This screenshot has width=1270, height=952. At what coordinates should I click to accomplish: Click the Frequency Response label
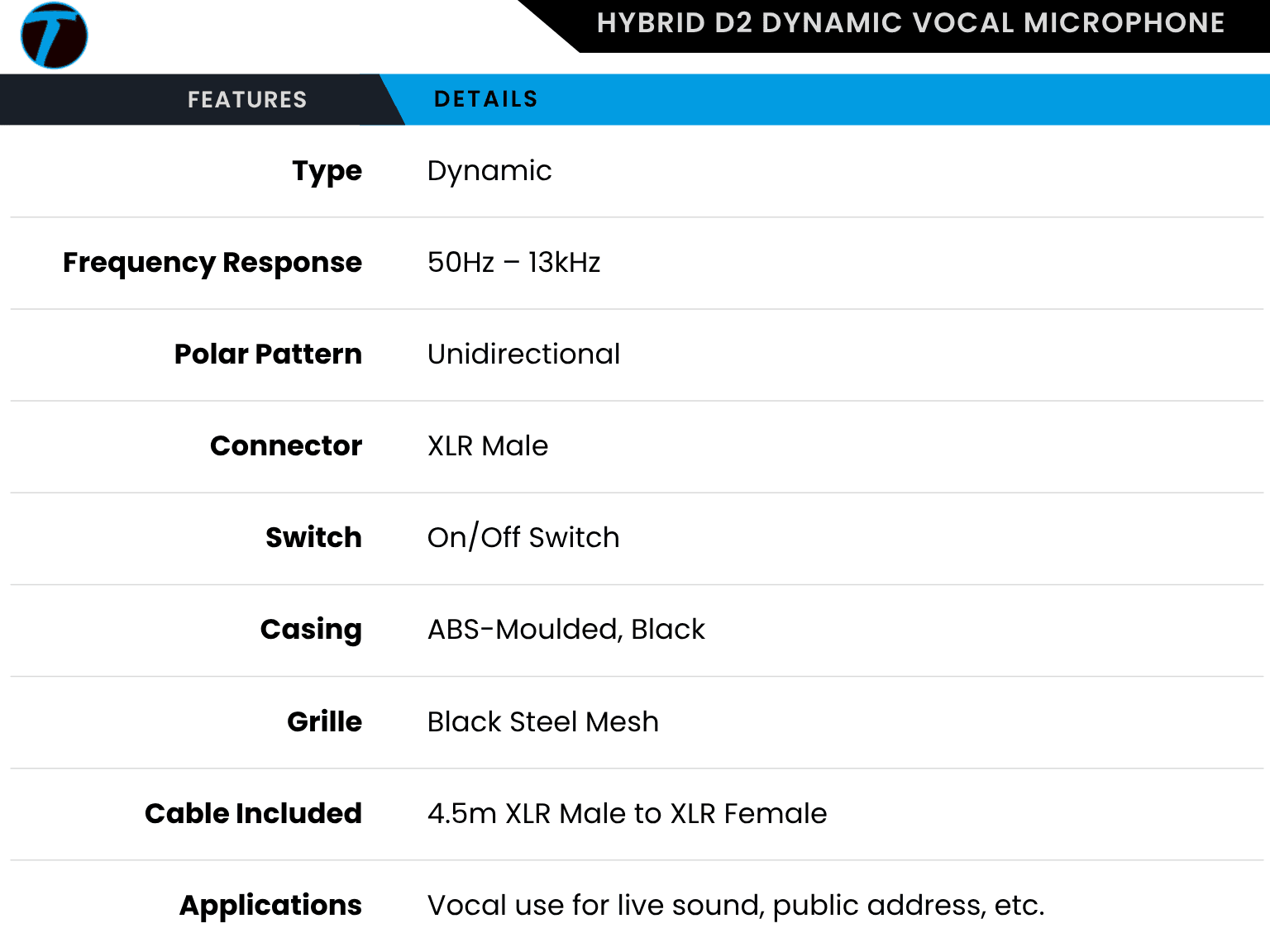click(212, 263)
